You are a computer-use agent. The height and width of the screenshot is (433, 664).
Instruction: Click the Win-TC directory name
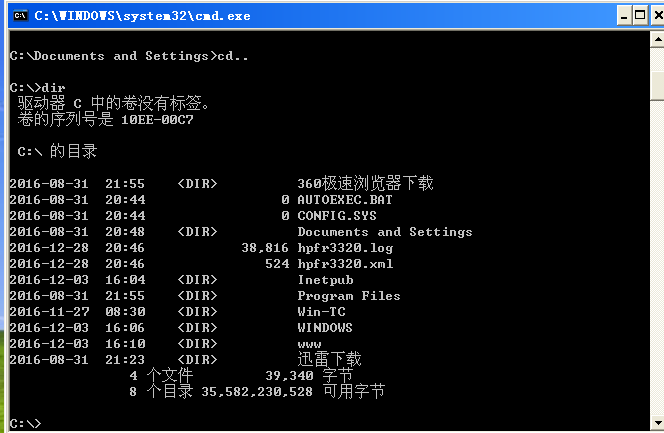(x=321, y=312)
